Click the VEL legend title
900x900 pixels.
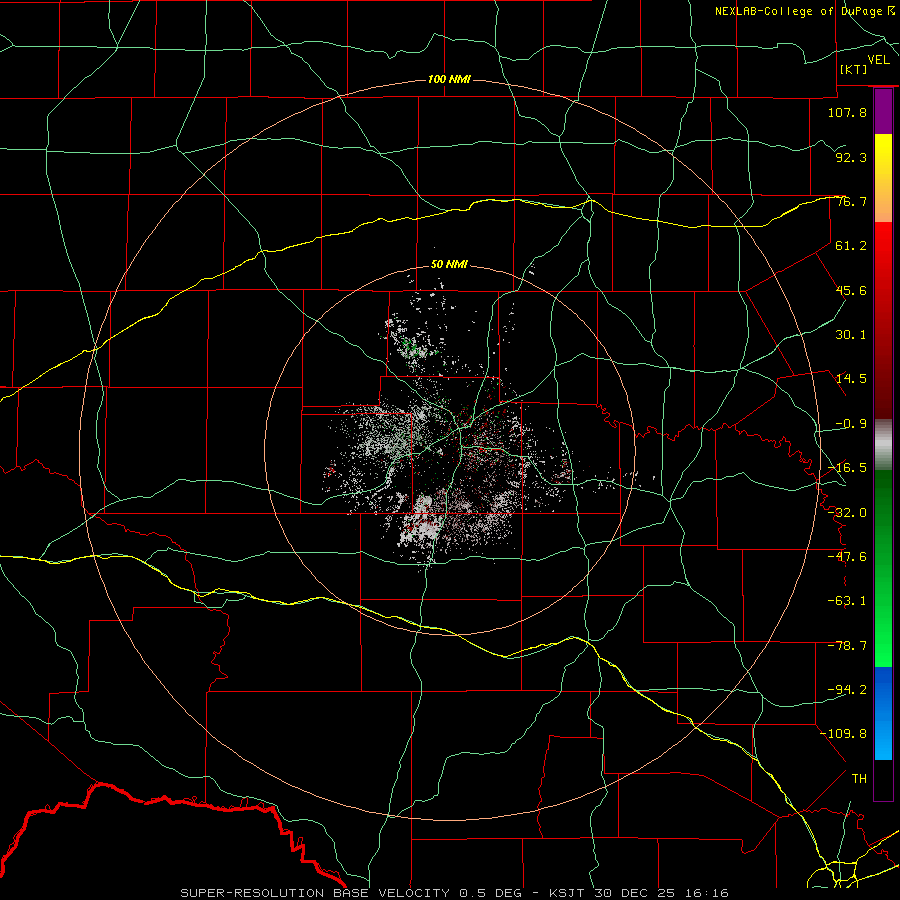click(x=878, y=59)
